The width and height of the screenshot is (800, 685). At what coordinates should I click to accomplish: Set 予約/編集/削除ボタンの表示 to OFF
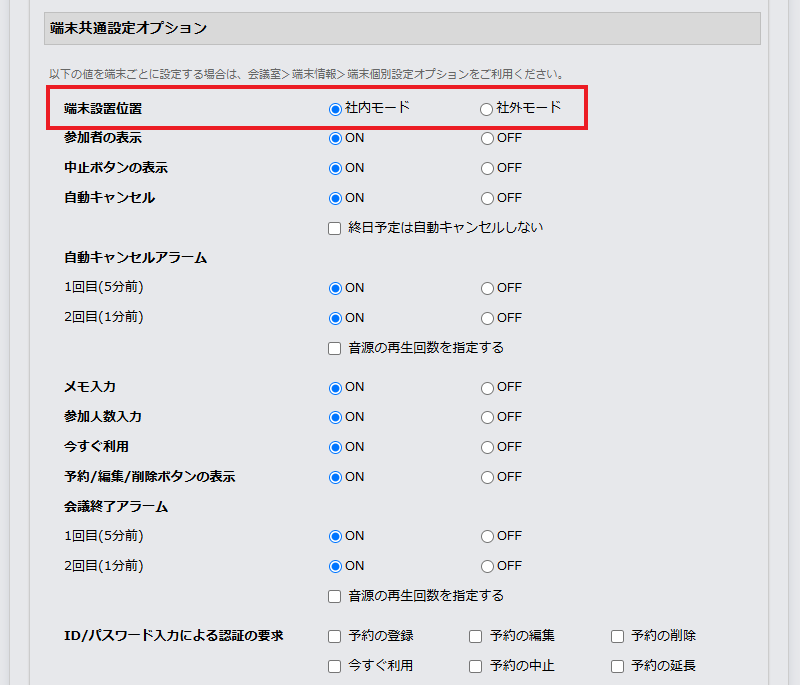click(x=487, y=477)
